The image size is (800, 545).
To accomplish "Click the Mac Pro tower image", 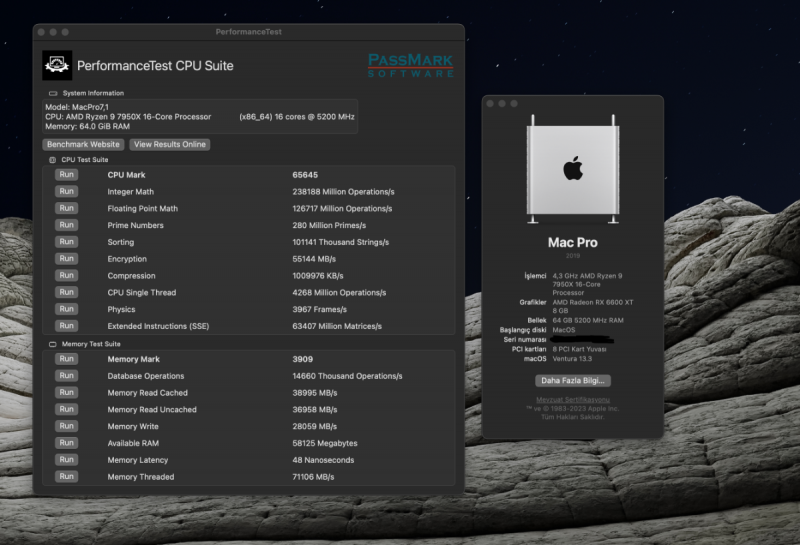I will coord(572,168).
